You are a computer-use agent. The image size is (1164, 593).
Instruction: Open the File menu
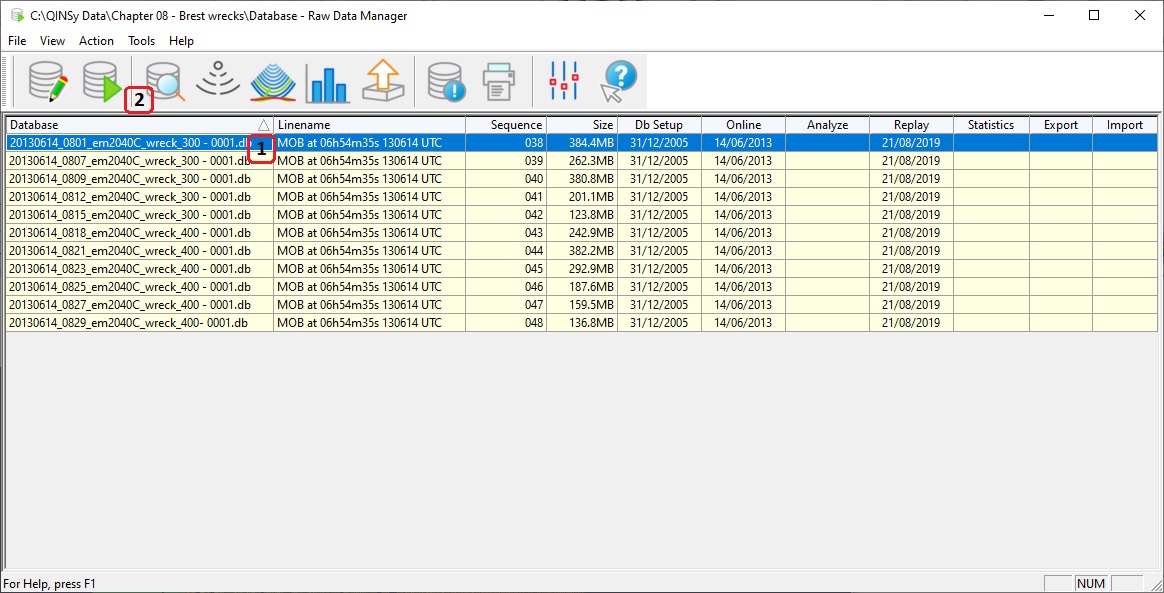coord(17,41)
